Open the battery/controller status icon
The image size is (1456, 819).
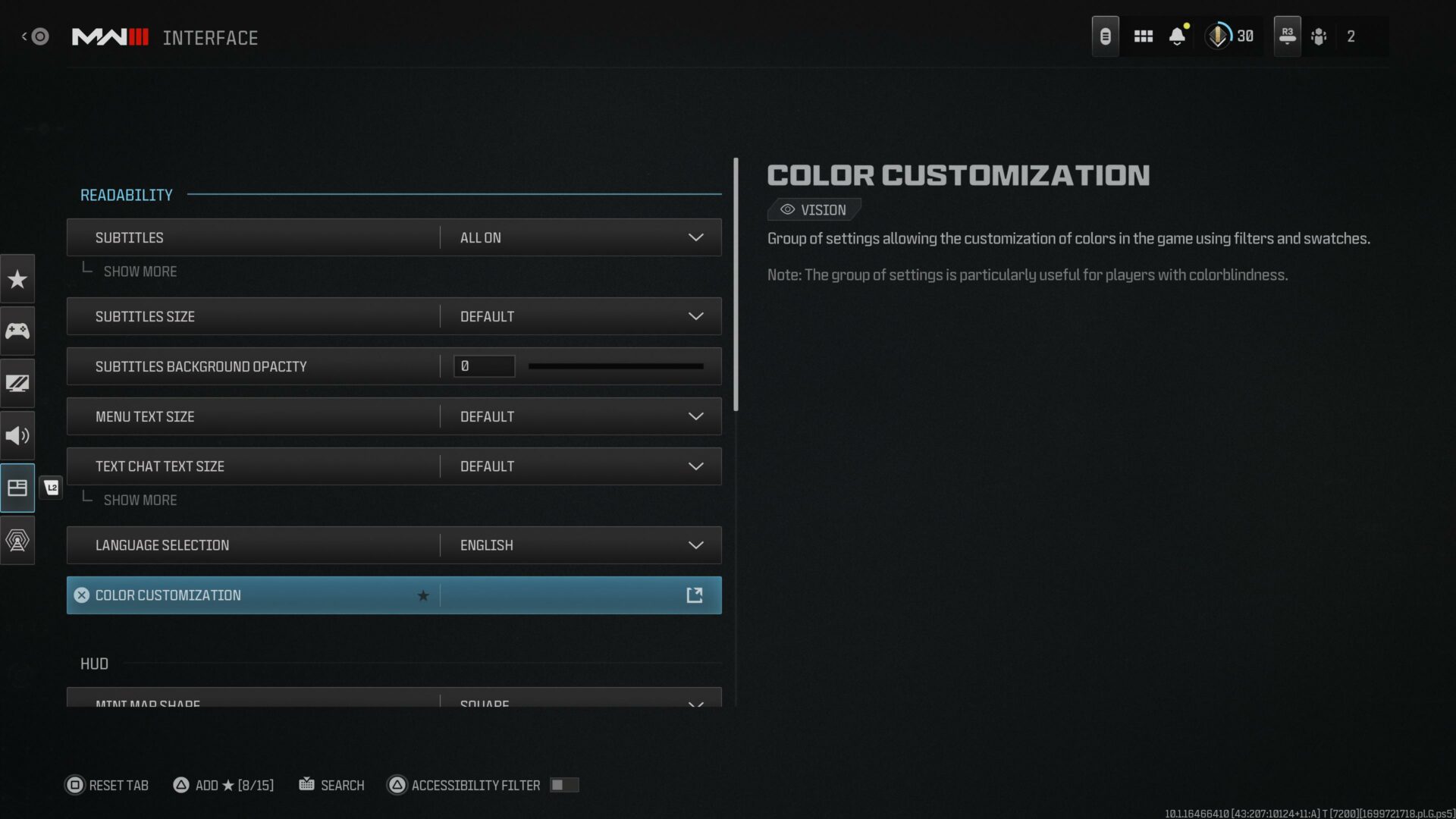(x=1105, y=36)
